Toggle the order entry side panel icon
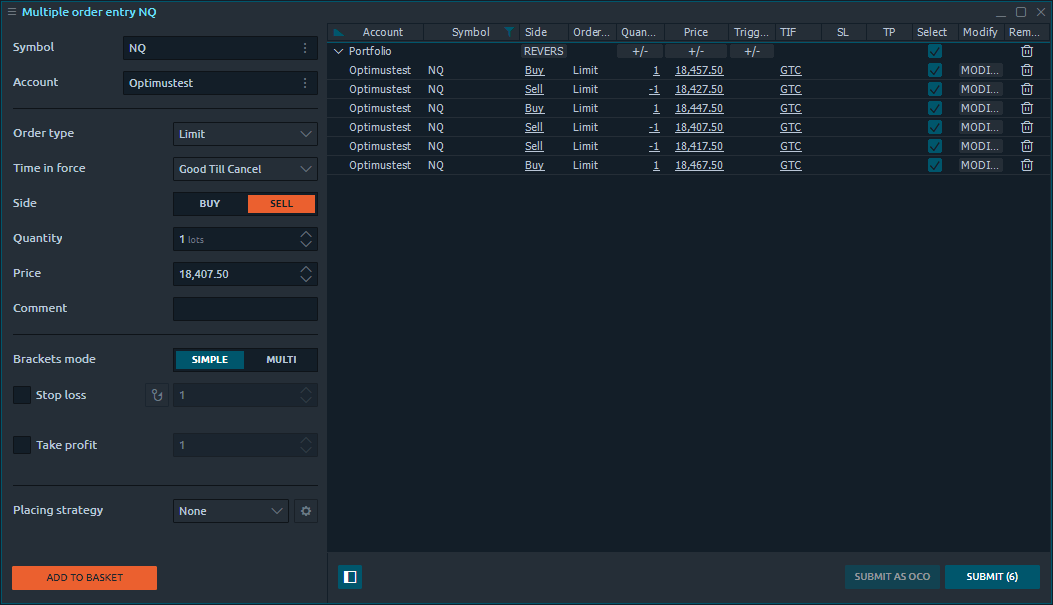 [350, 577]
